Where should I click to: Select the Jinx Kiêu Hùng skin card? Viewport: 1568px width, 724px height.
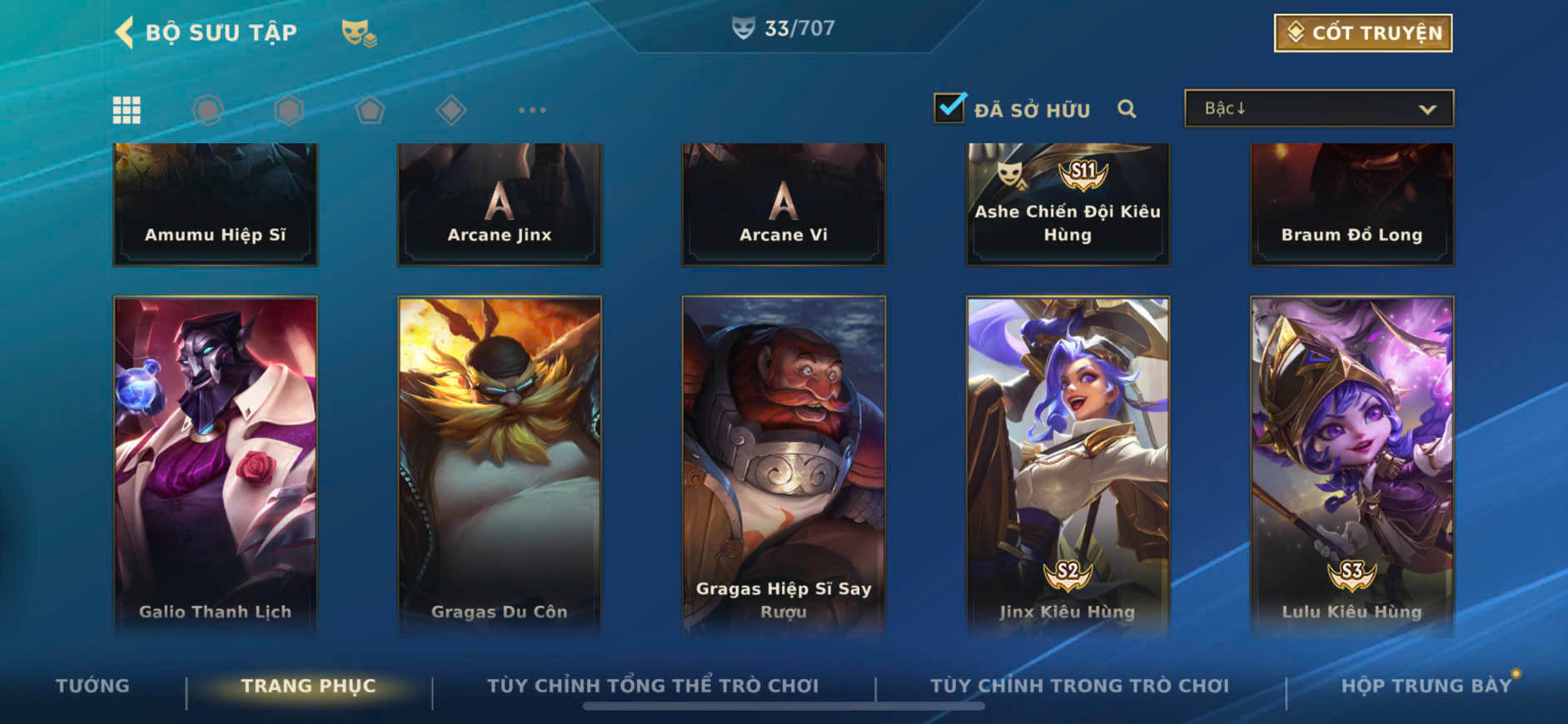coord(1068,467)
